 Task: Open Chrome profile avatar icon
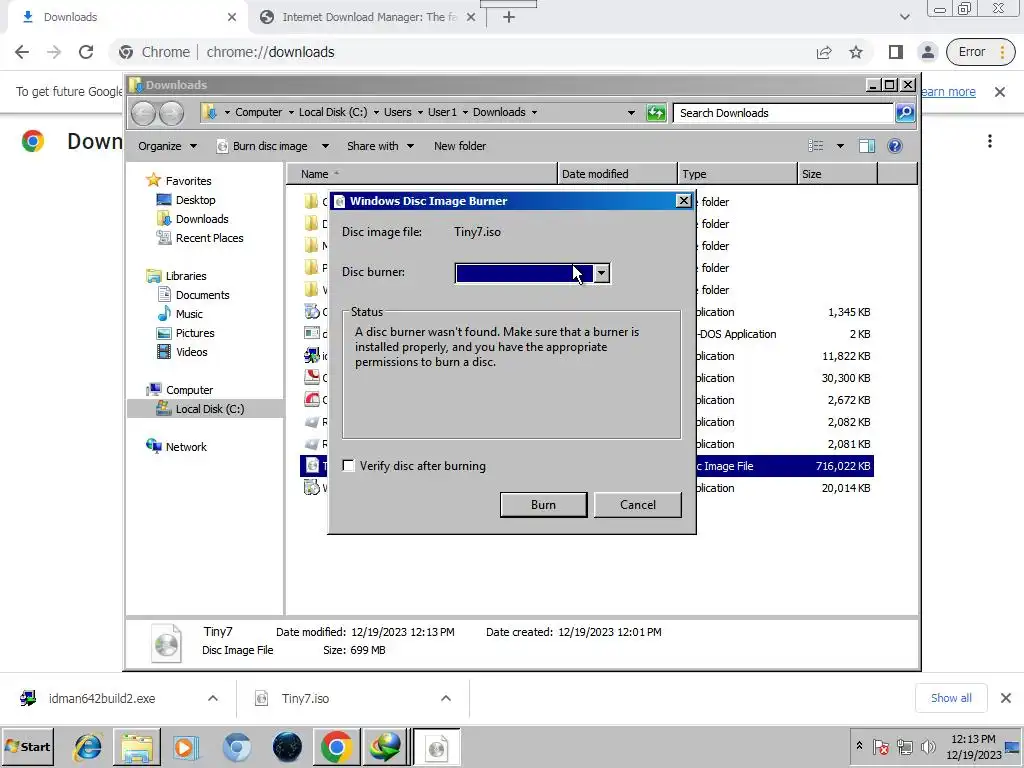click(x=927, y=52)
